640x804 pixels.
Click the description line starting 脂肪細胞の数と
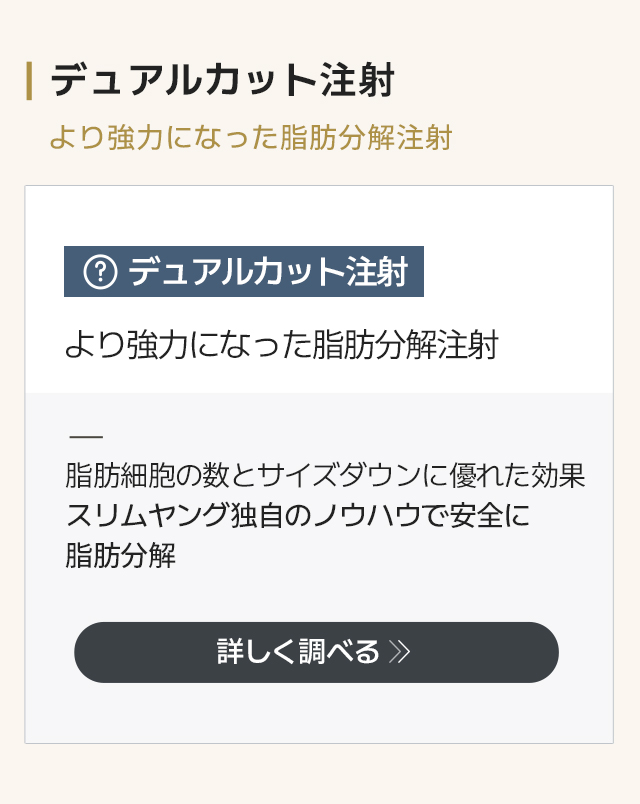pos(325,475)
